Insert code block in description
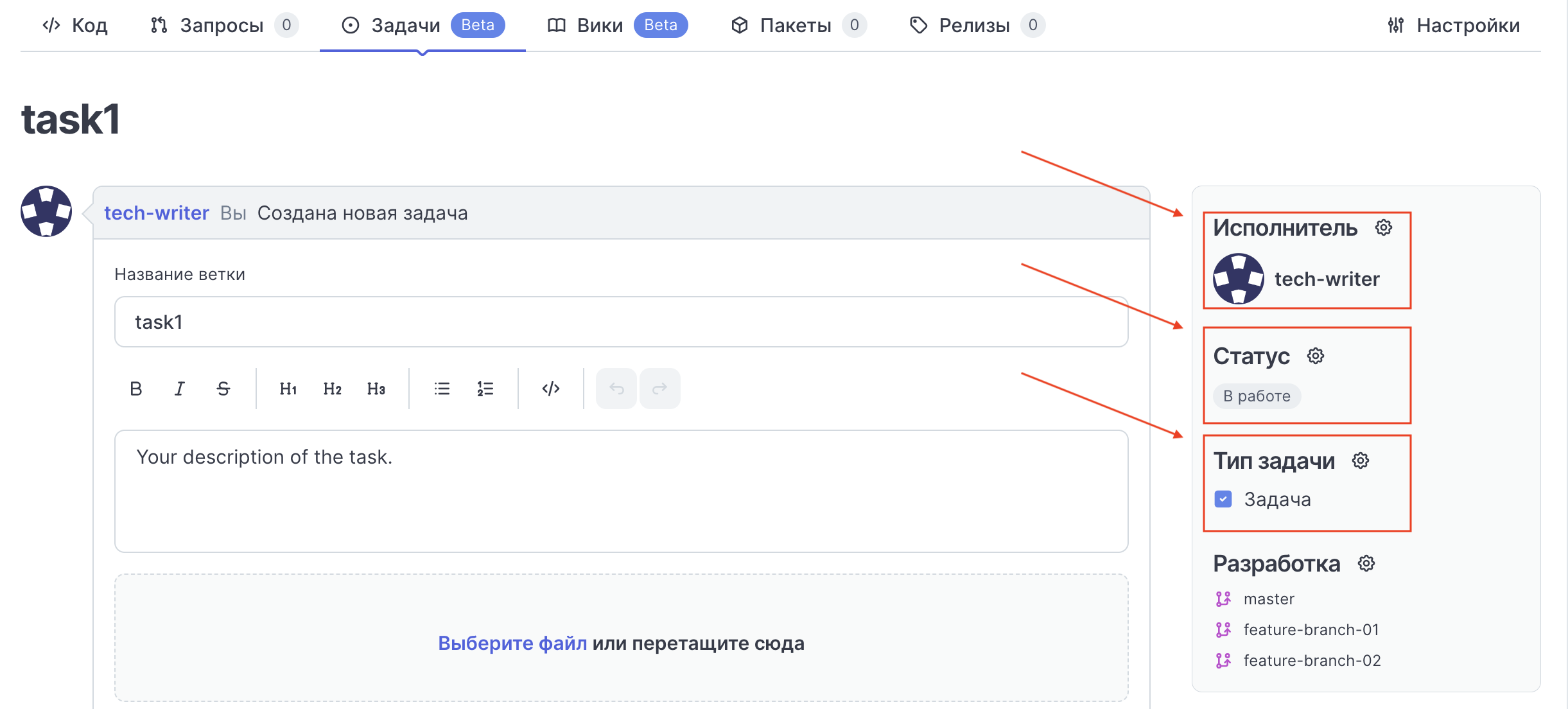Screen dimensions: 1568x709 tap(551, 389)
